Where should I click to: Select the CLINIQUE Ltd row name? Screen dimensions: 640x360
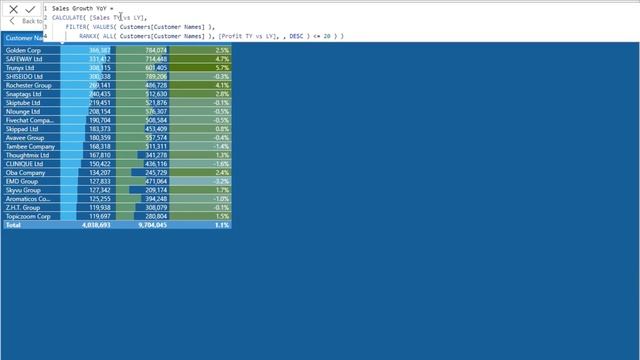pos(24,164)
